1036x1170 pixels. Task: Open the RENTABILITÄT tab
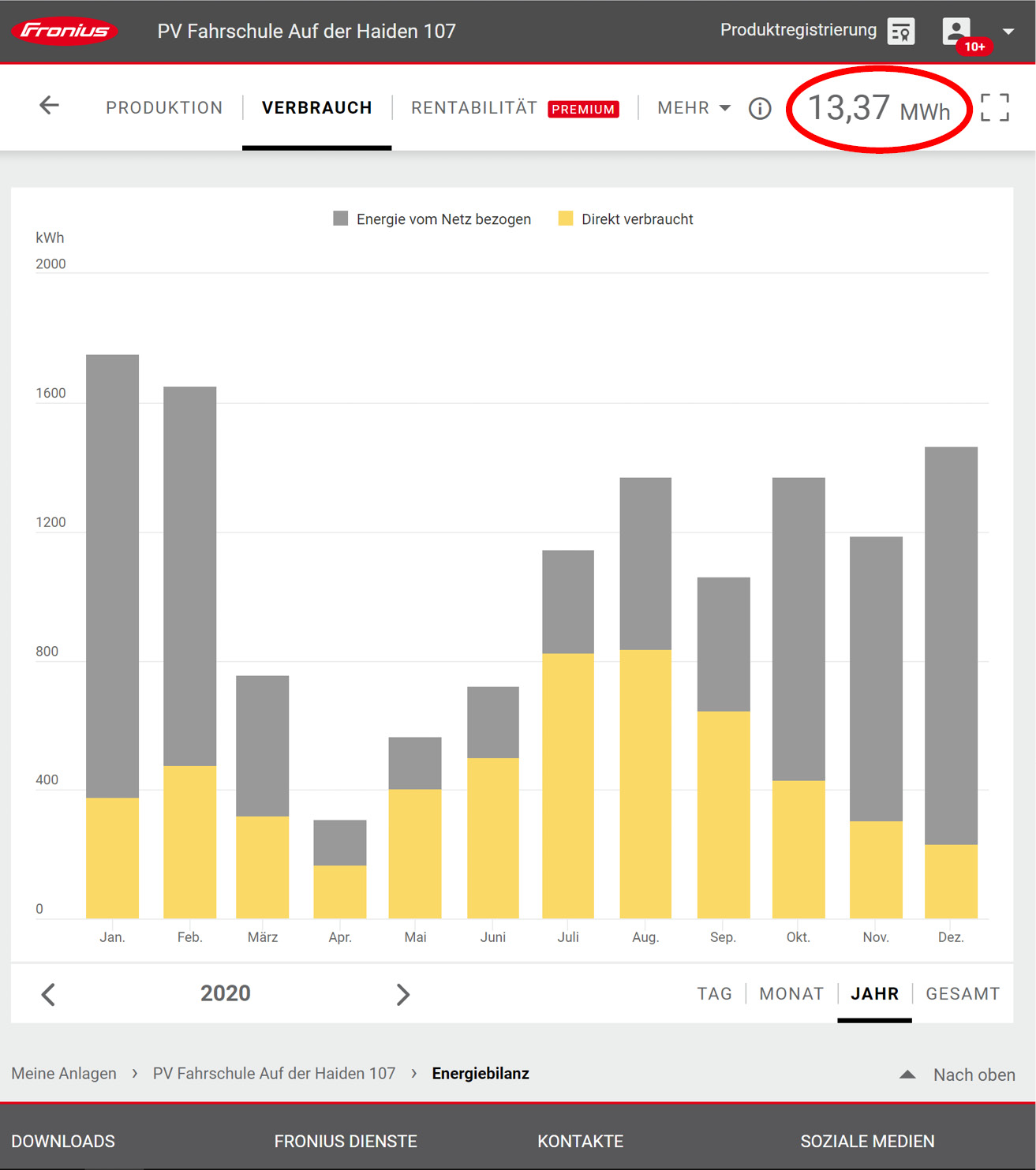click(x=473, y=107)
